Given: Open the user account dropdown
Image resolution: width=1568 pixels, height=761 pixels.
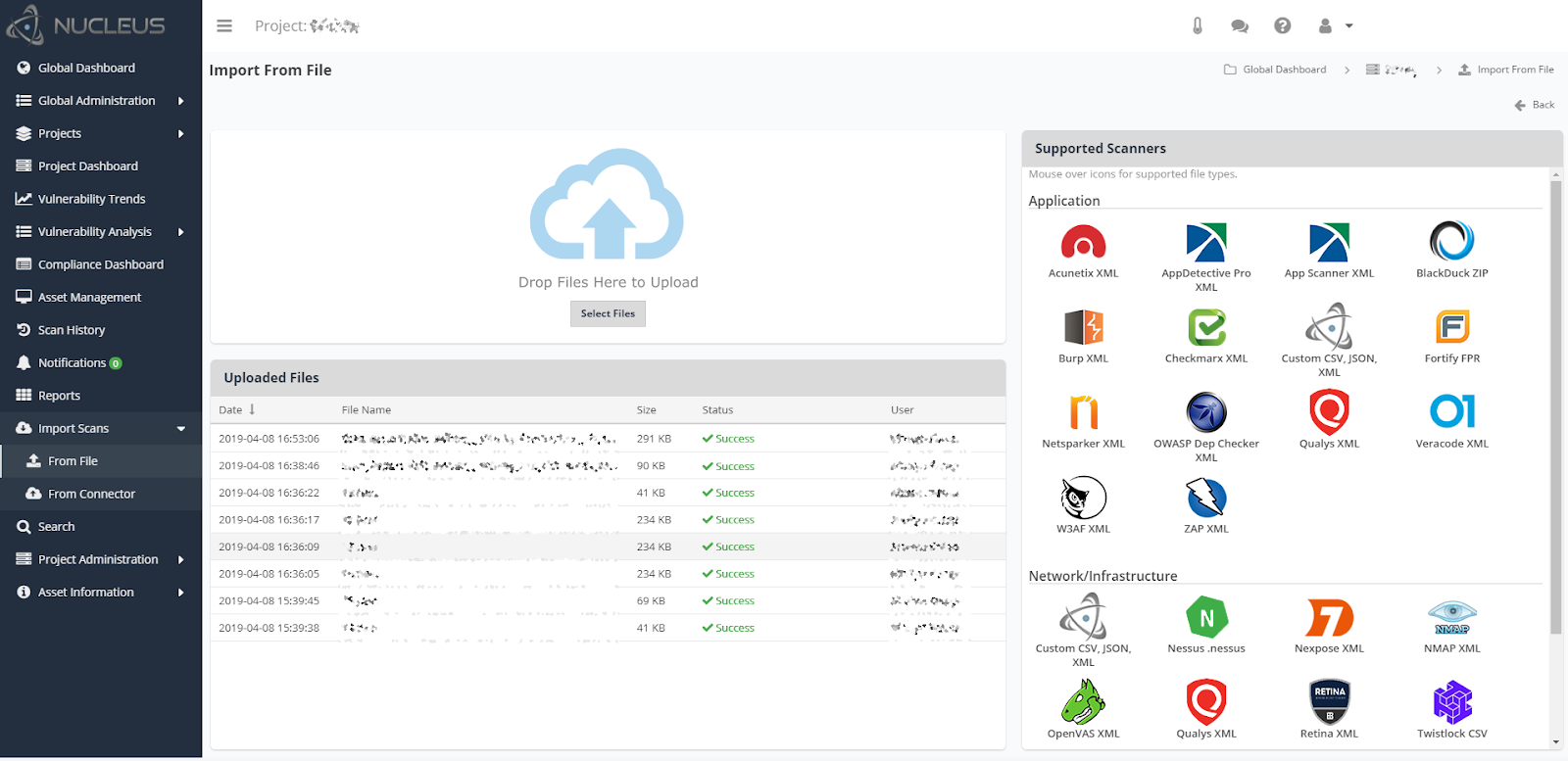Looking at the screenshot, I should coord(1335,26).
